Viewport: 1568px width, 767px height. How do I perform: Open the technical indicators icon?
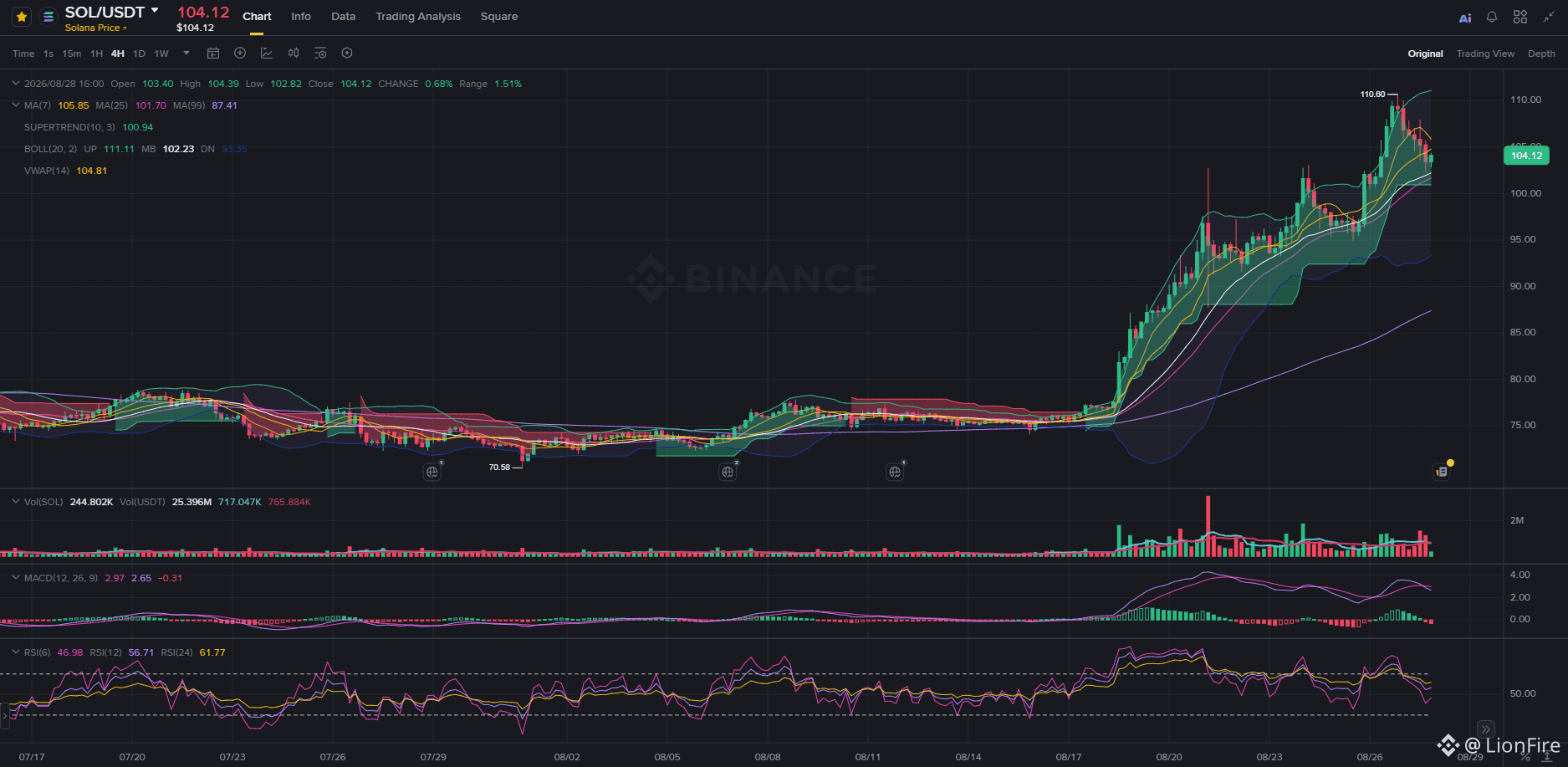(267, 54)
